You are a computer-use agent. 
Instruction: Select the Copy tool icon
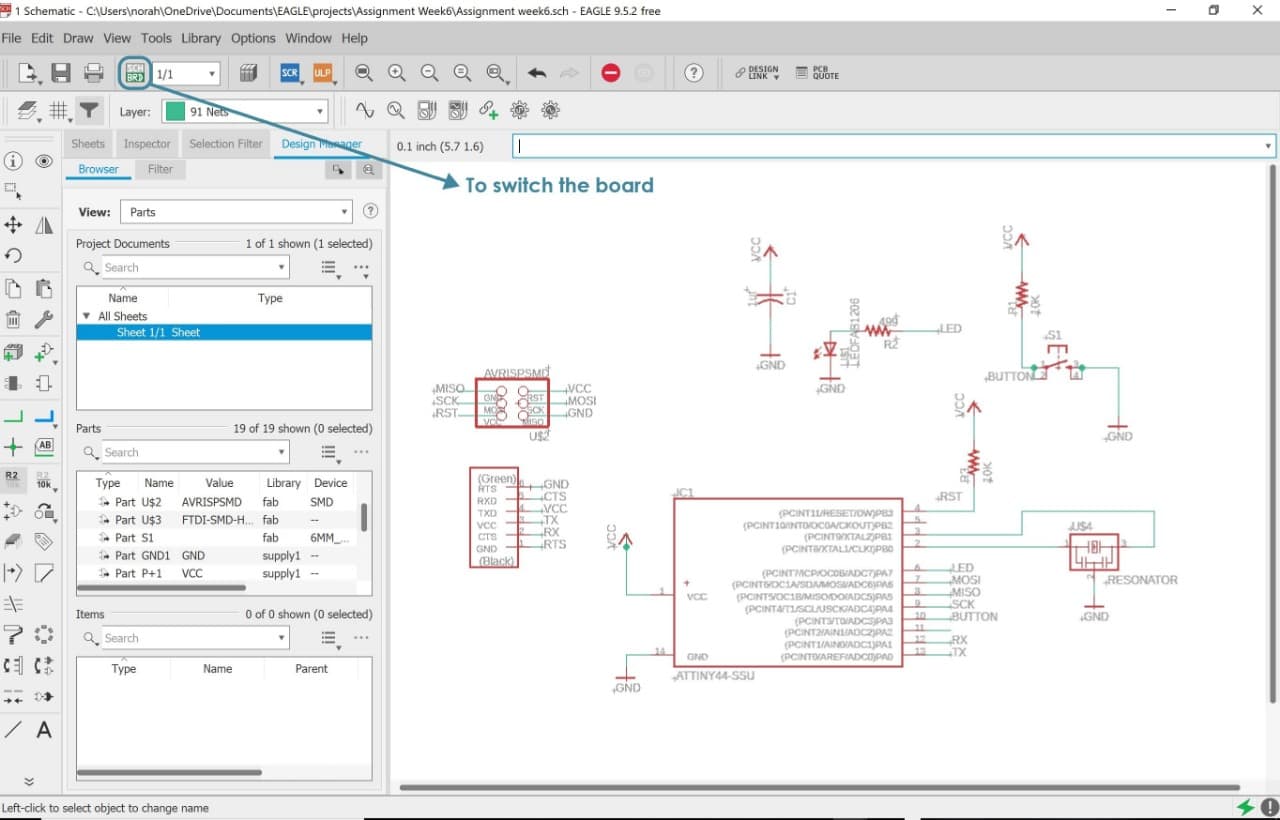point(13,289)
